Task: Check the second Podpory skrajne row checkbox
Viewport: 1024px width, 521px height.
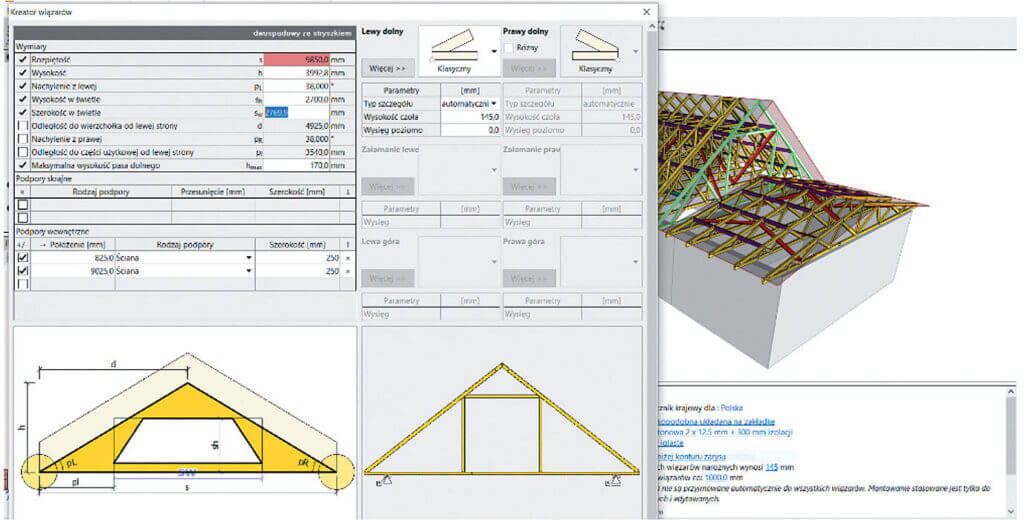Action: pos(23,217)
